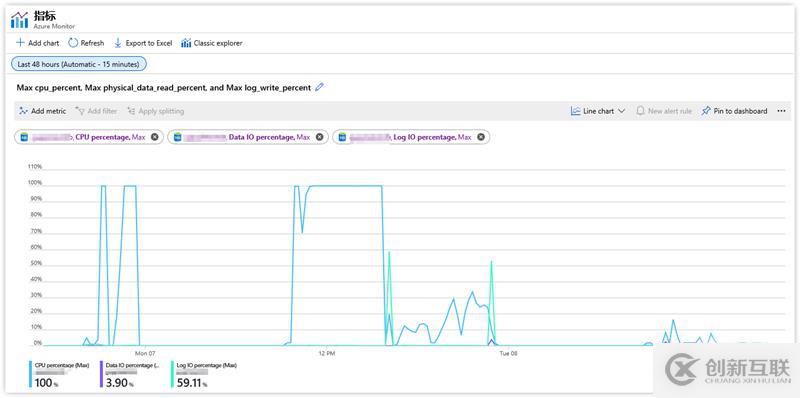Click the Apply splitting button
The height and width of the screenshot is (398, 800).
[155, 111]
